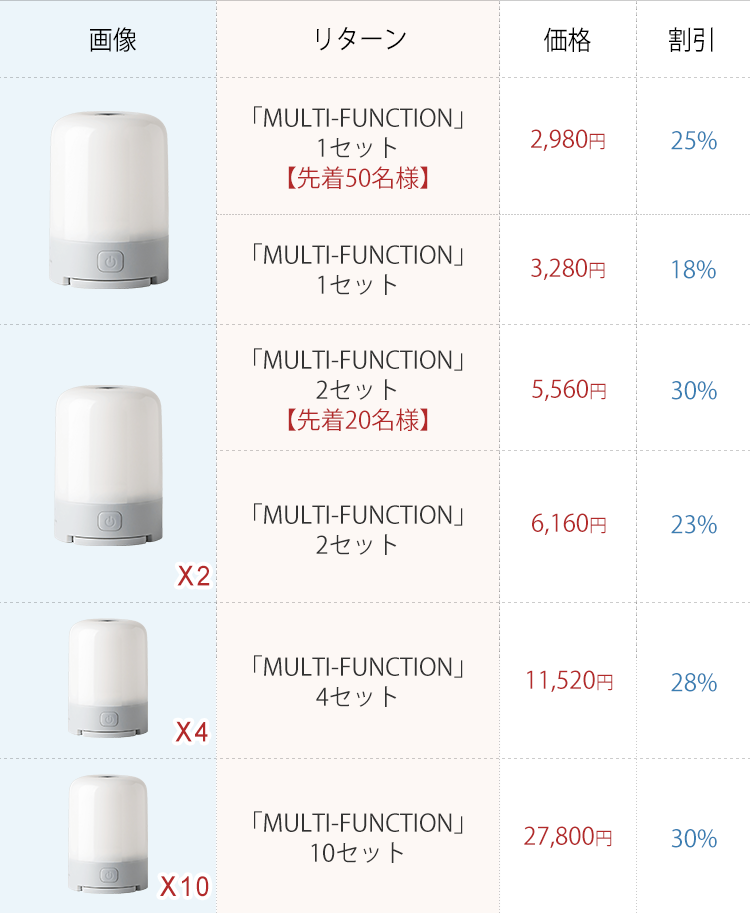Click the red X10 quantity label

pyautogui.click(x=185, y=886)
